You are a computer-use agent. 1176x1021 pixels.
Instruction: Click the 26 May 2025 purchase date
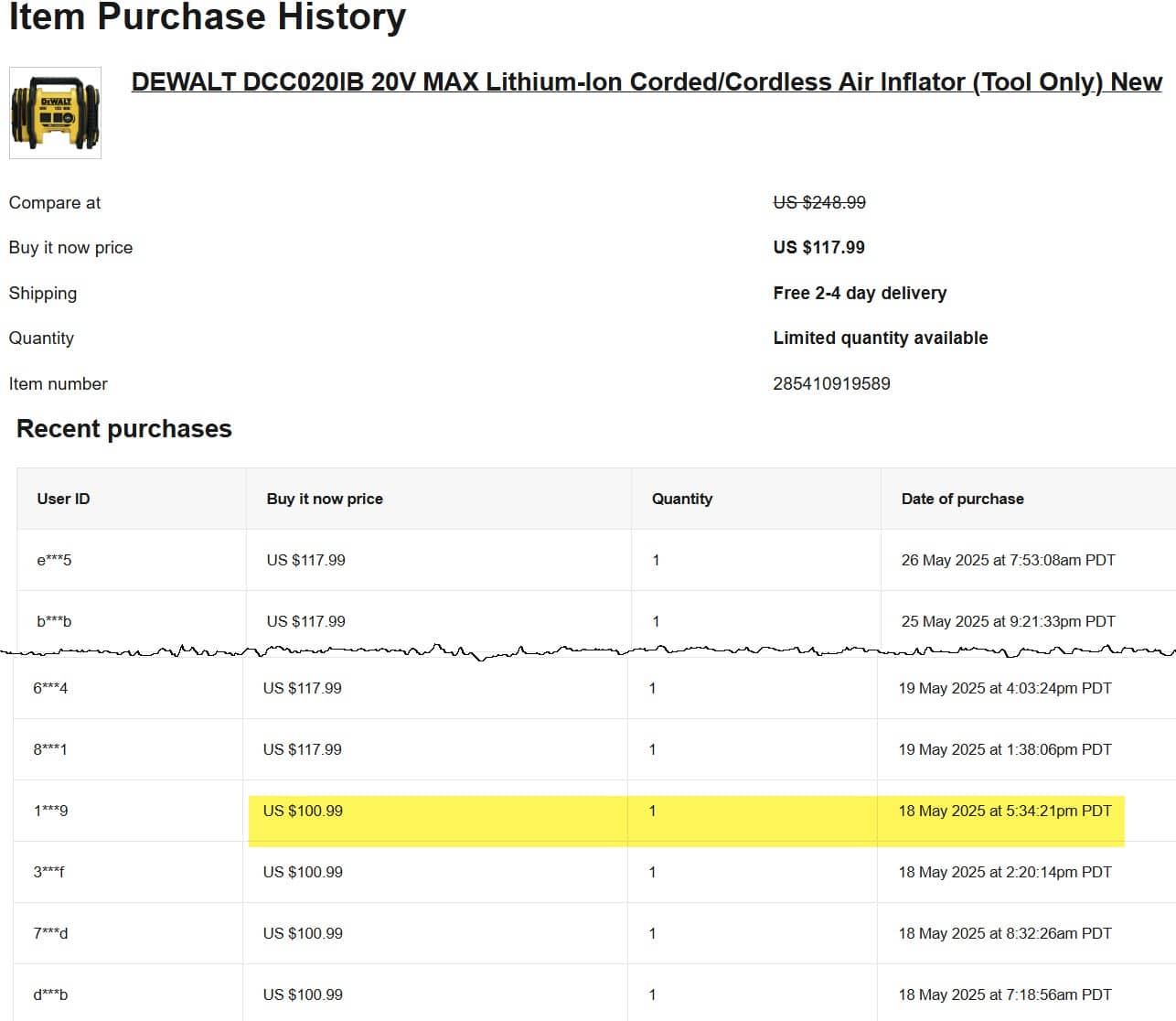pyautogui.click(x=1008, y=560)
